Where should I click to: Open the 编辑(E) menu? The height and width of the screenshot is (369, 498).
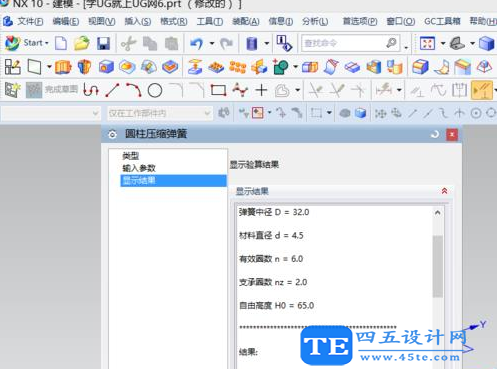(66, 22)
